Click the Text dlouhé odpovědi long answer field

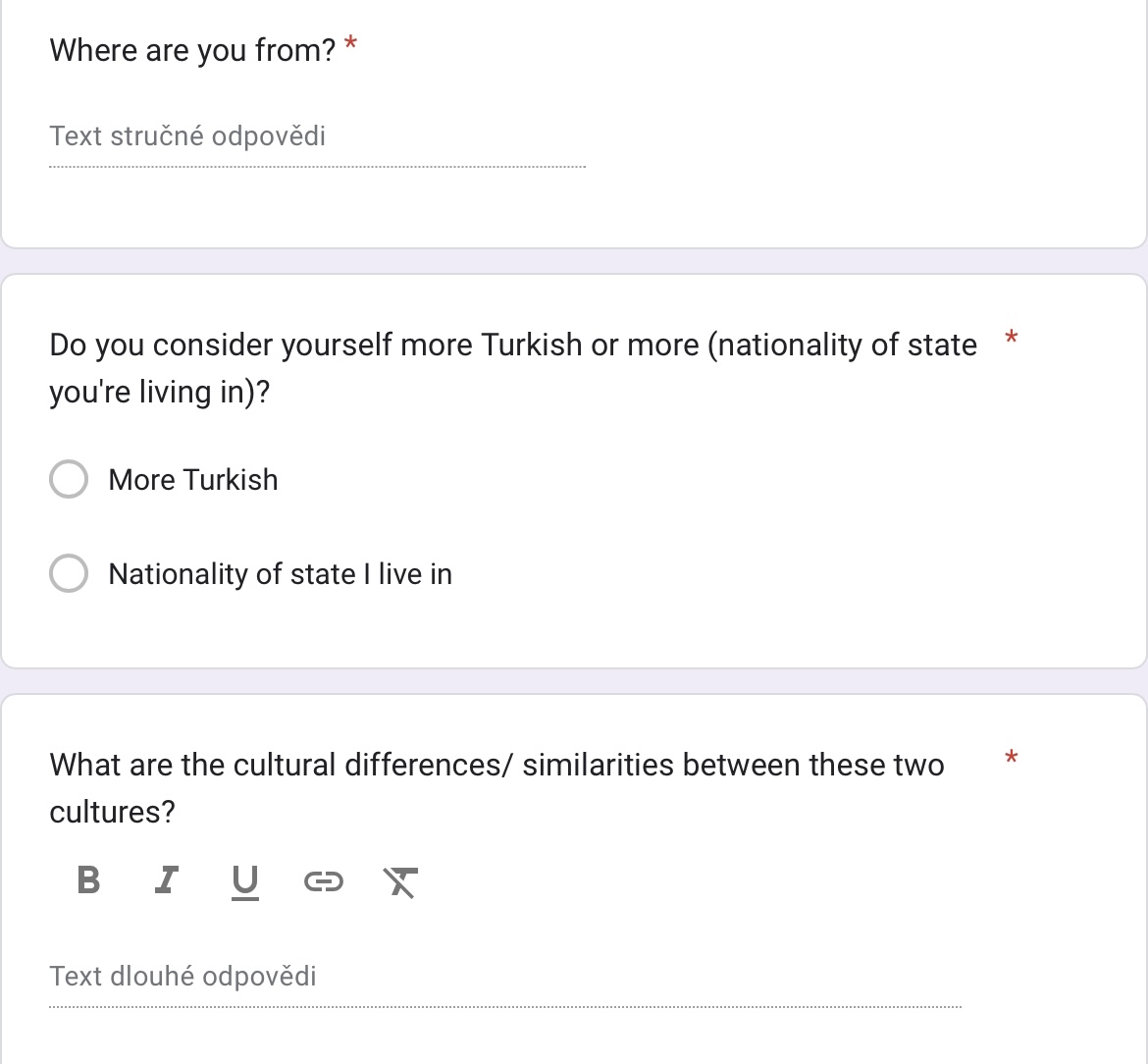(x=505, y=977)
